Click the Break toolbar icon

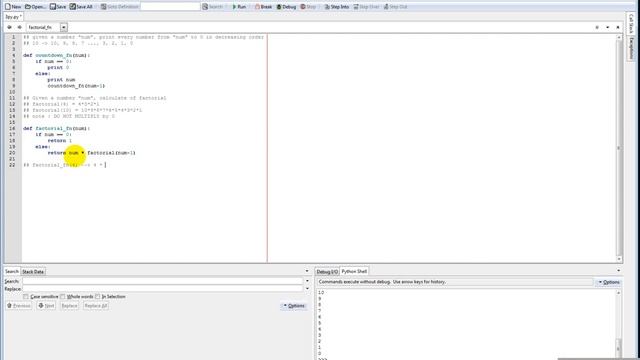(x=263, y=7)
